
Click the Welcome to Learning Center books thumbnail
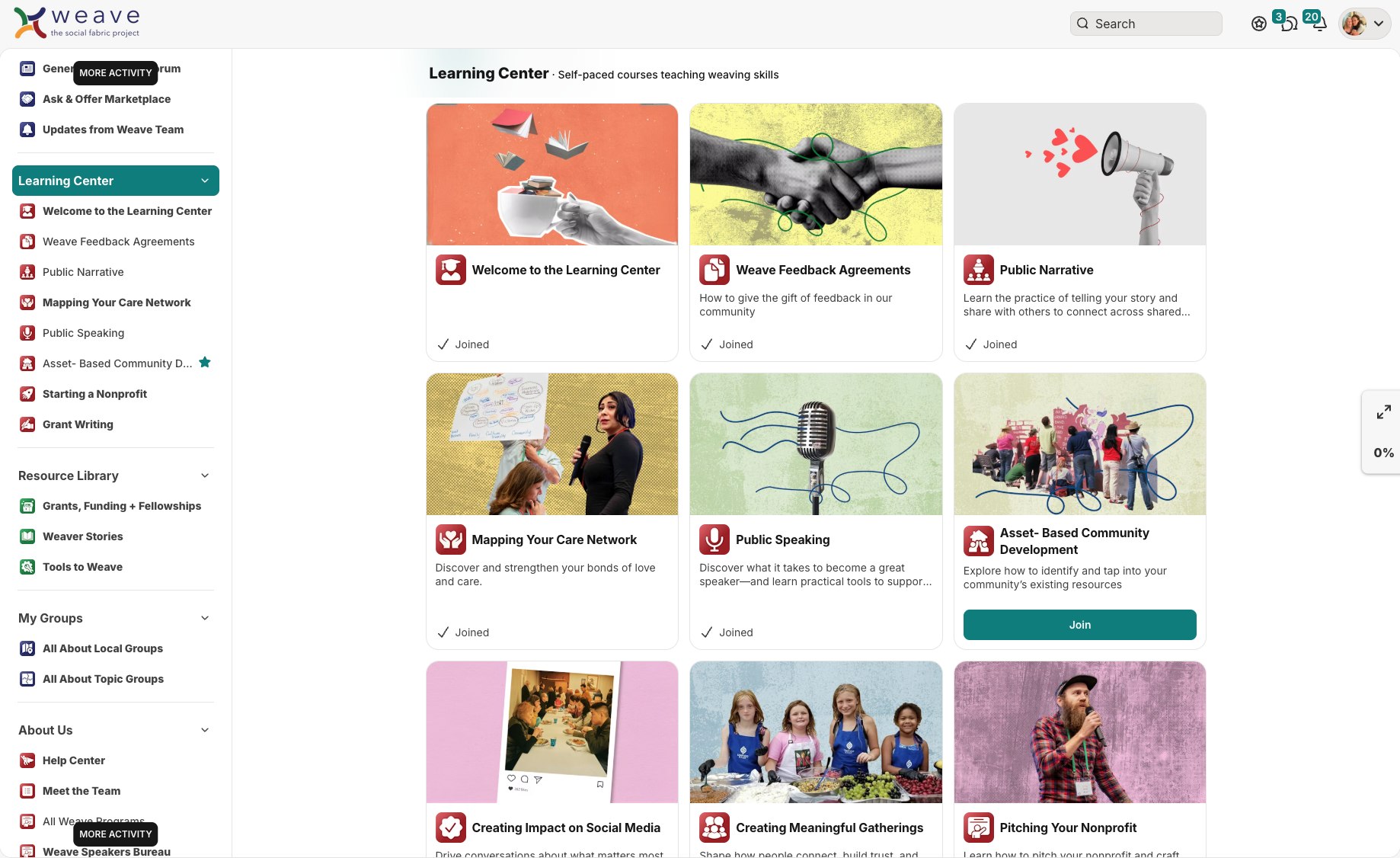click(x=552, y=174)
